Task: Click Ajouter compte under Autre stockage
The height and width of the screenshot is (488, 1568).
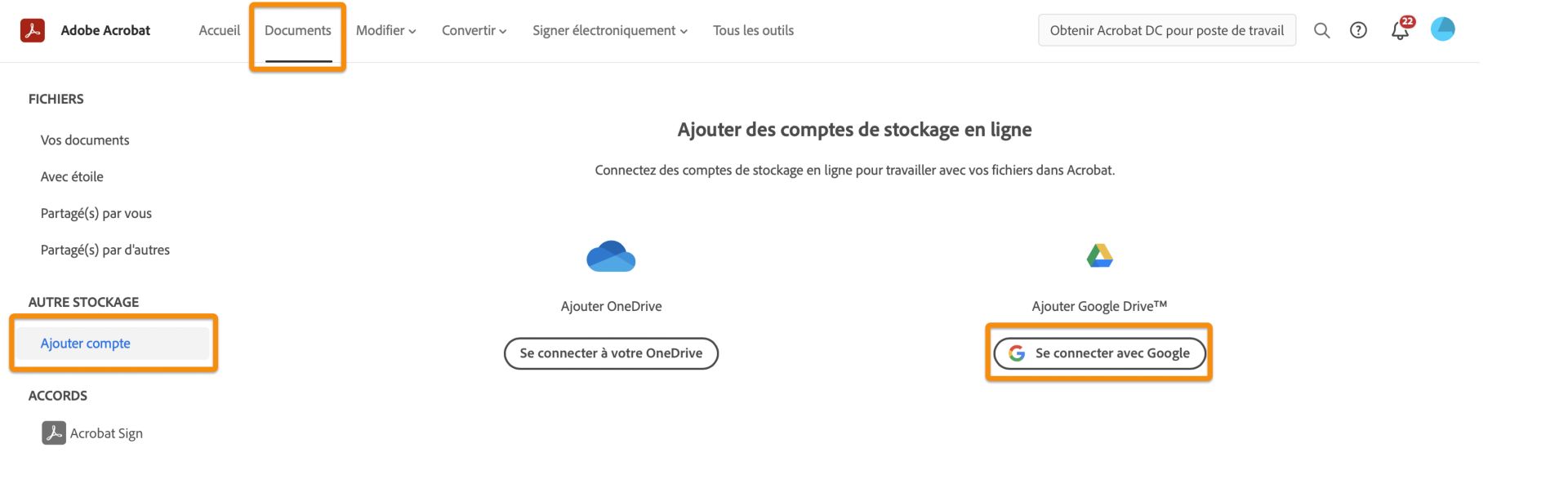Action: point(85,343)
